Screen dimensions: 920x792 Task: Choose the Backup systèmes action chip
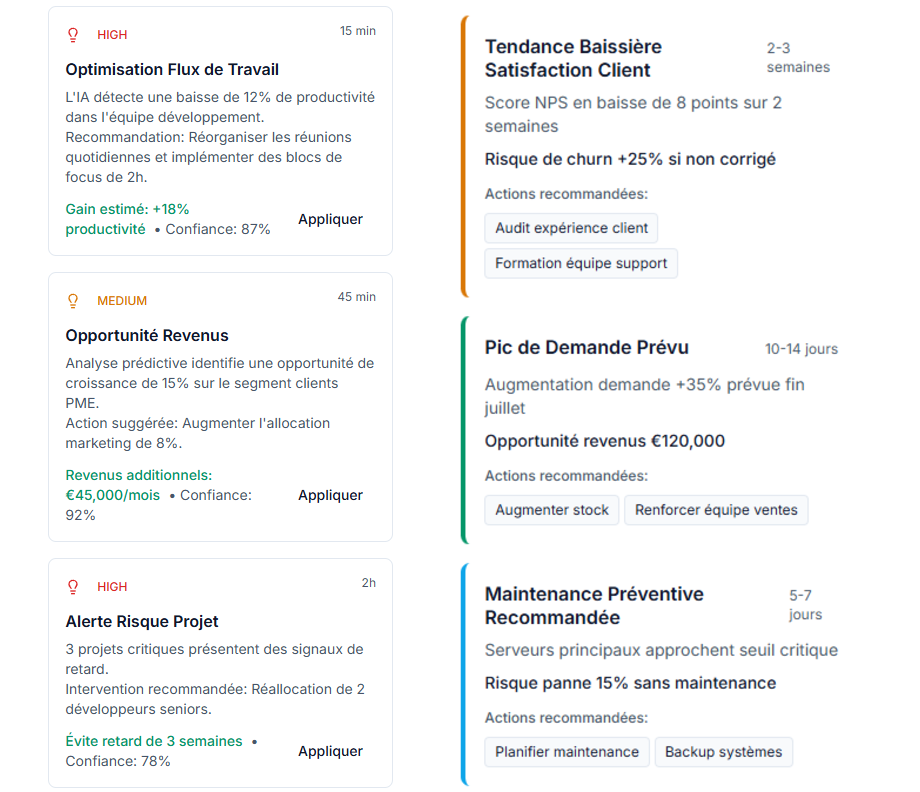pos(724,752)
